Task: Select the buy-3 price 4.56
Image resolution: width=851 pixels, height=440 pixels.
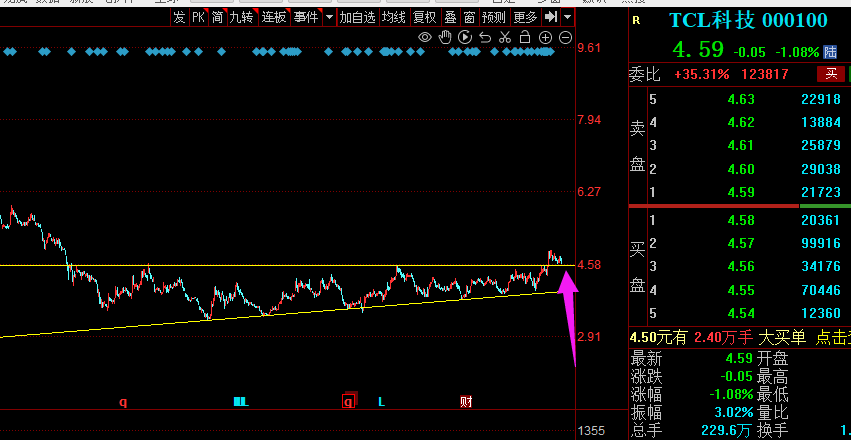Action: 741,267
